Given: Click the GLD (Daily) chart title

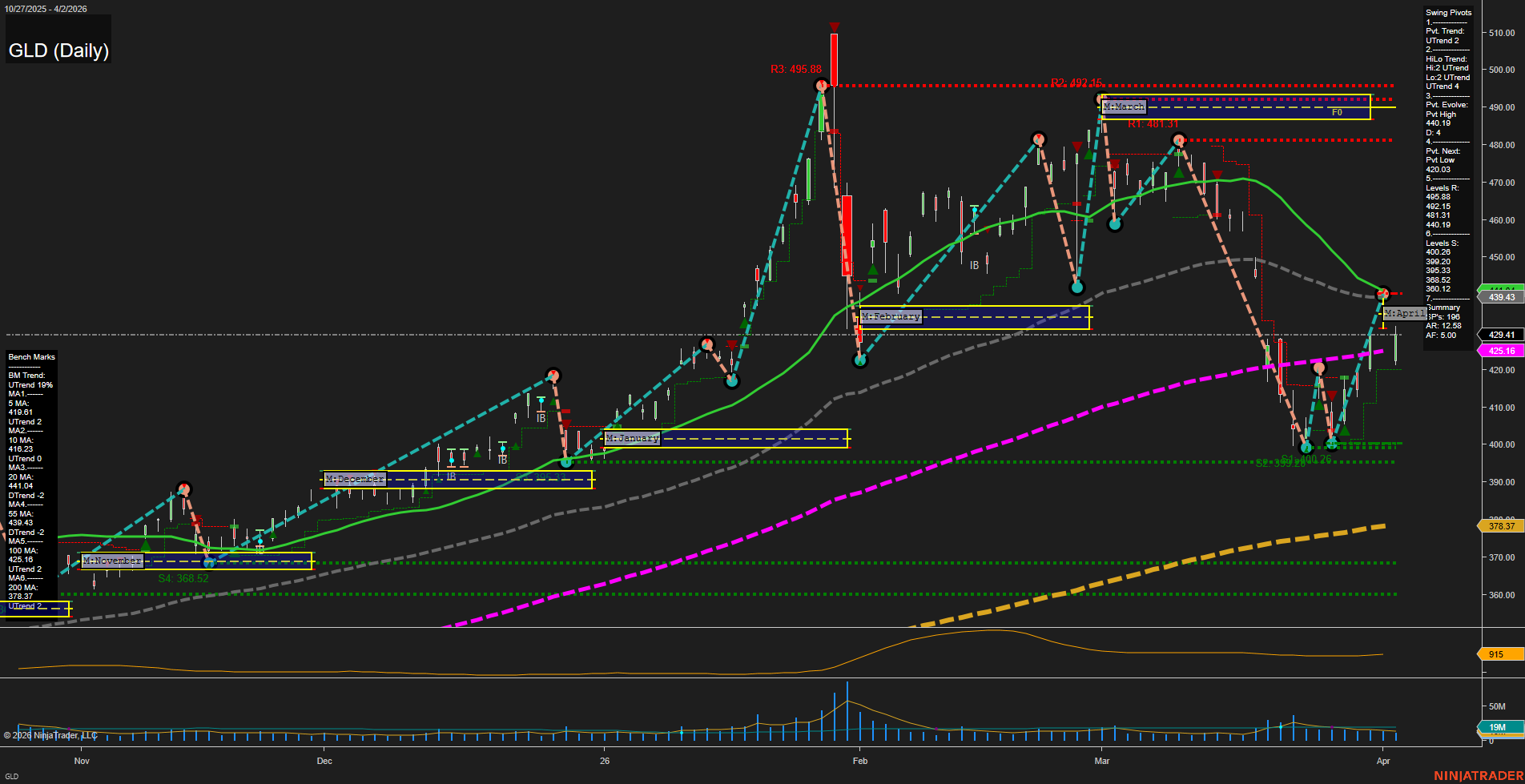Looking at the screenshot, I should [58, 50].
